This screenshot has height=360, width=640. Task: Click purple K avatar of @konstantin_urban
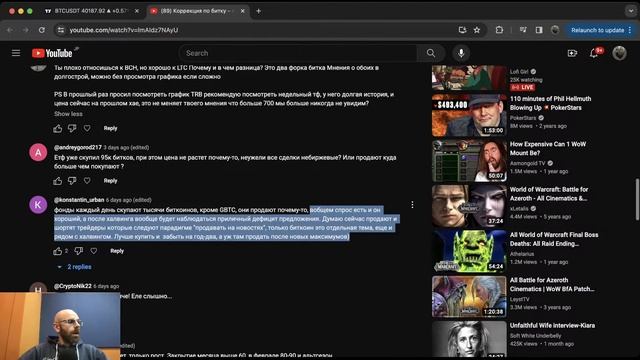(38, 204)
